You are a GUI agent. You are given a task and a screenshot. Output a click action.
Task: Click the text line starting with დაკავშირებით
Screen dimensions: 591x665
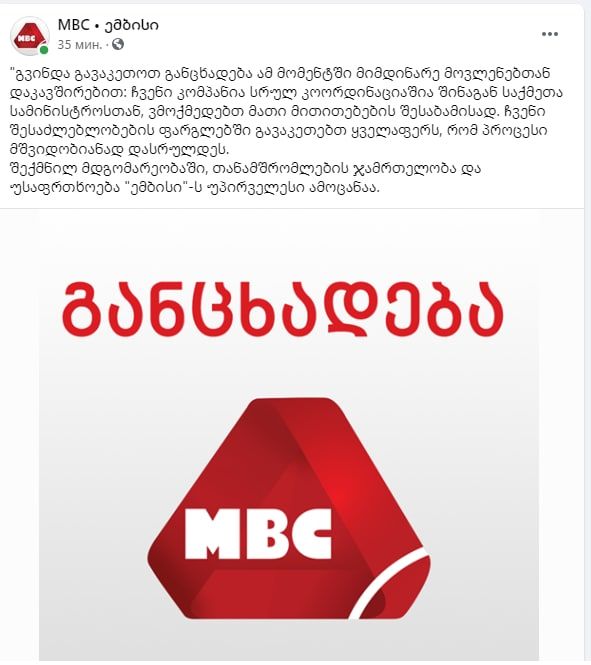(286, 92)
